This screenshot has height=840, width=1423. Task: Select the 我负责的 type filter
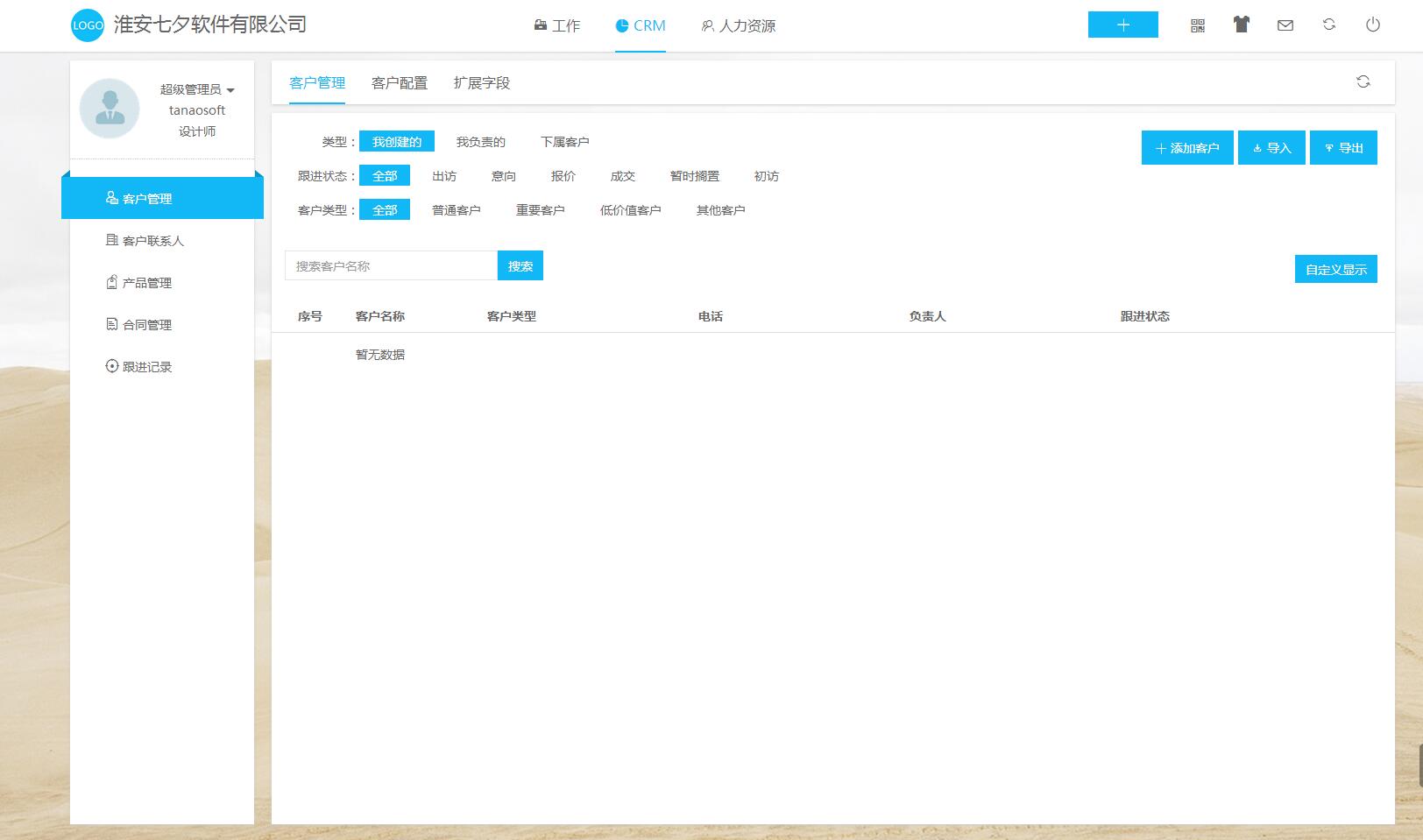point(480,142)
